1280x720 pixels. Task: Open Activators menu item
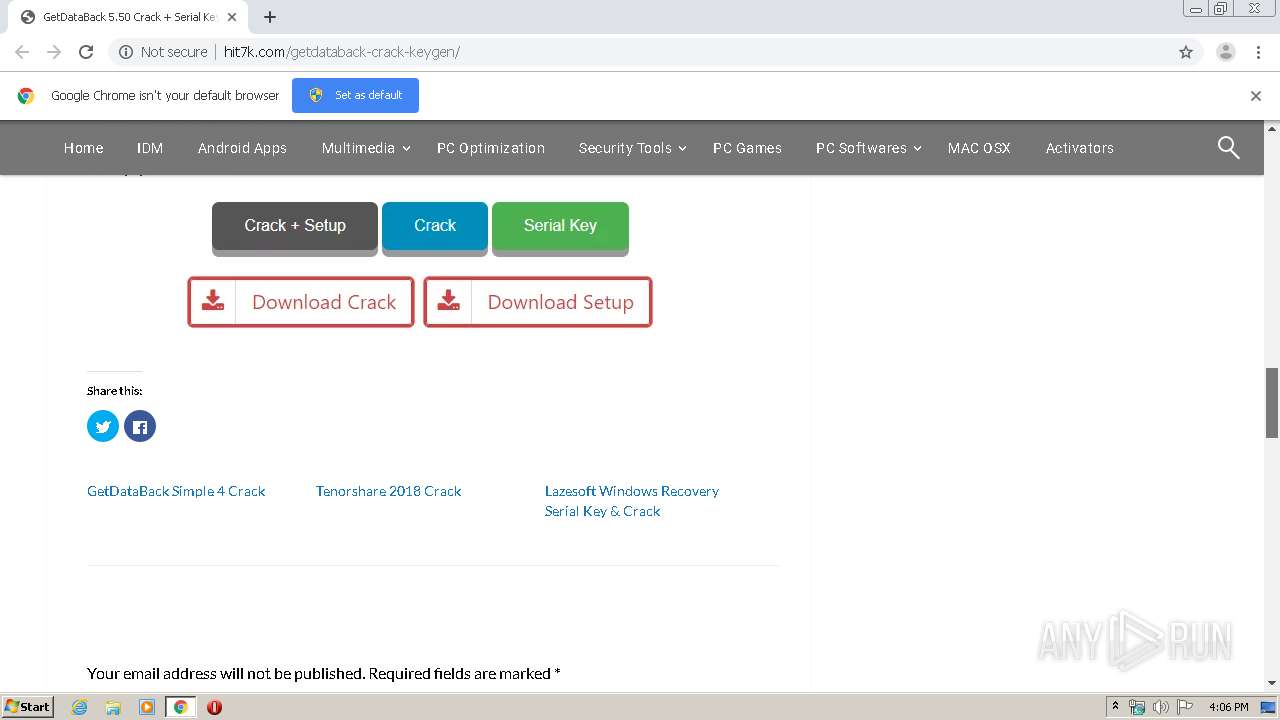1079,148
